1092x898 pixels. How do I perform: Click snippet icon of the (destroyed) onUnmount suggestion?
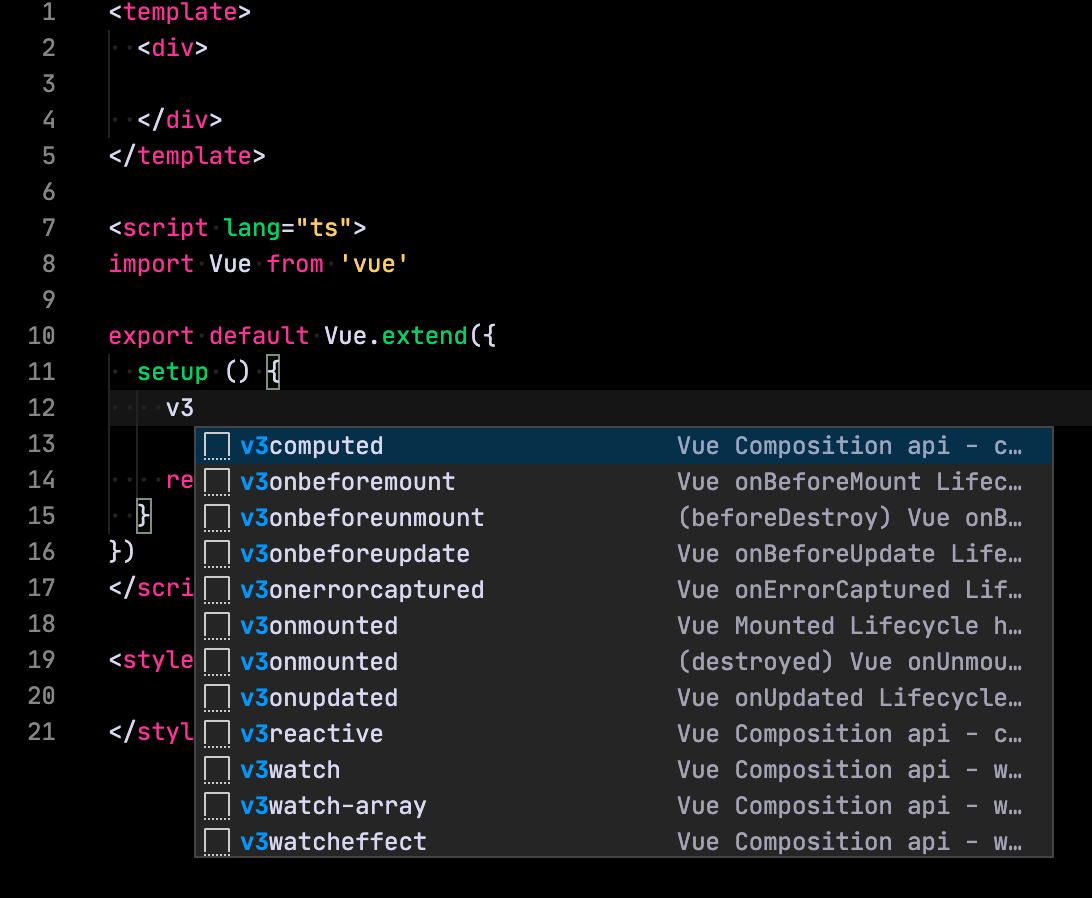coord(217,662)
